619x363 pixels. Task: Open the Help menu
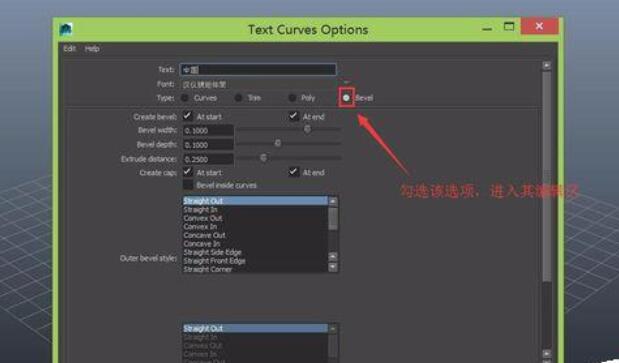tap(92, 49)
